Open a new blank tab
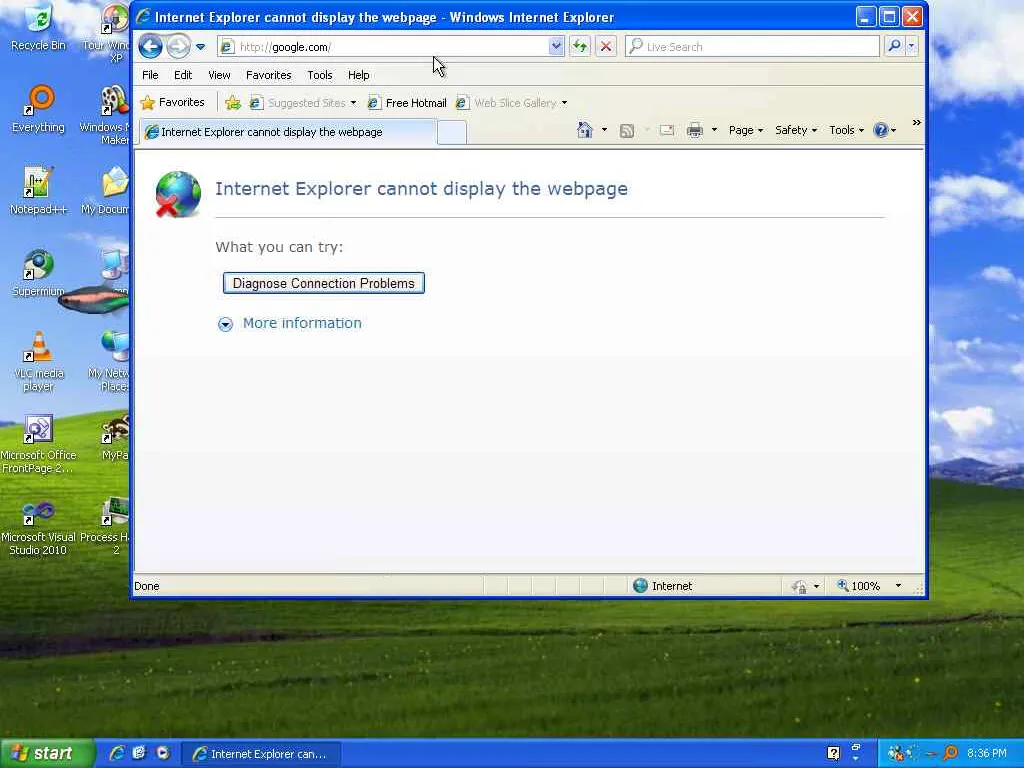Viewport: 1024px width, 768px height. tap(451, 133)
